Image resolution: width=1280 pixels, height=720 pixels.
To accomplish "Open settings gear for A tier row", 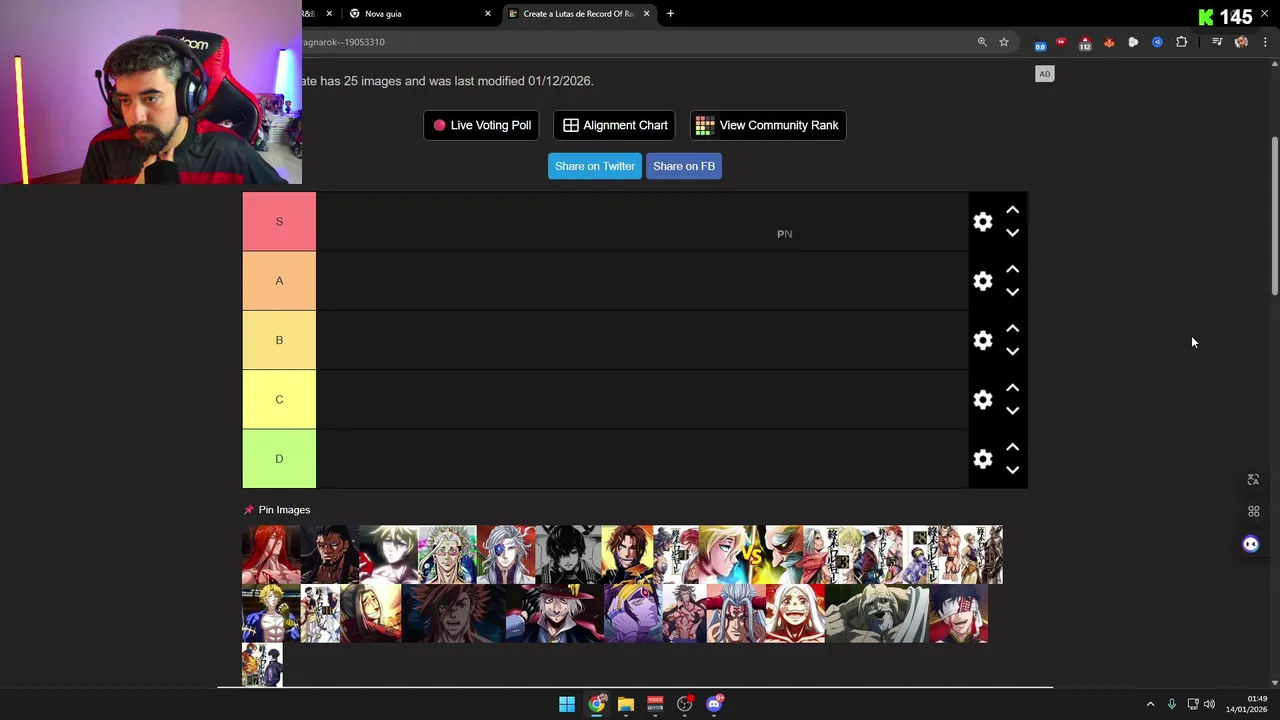I will [x=983, y=281].
